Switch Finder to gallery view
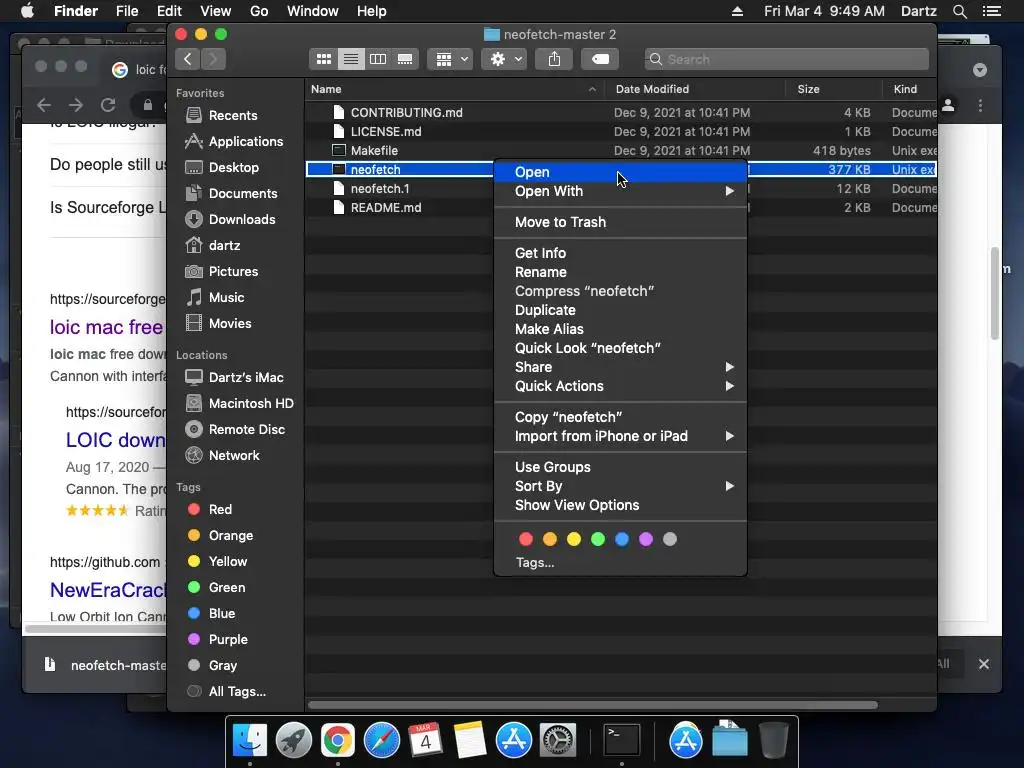Screen dimensions: 1024x768 point(405,59)
